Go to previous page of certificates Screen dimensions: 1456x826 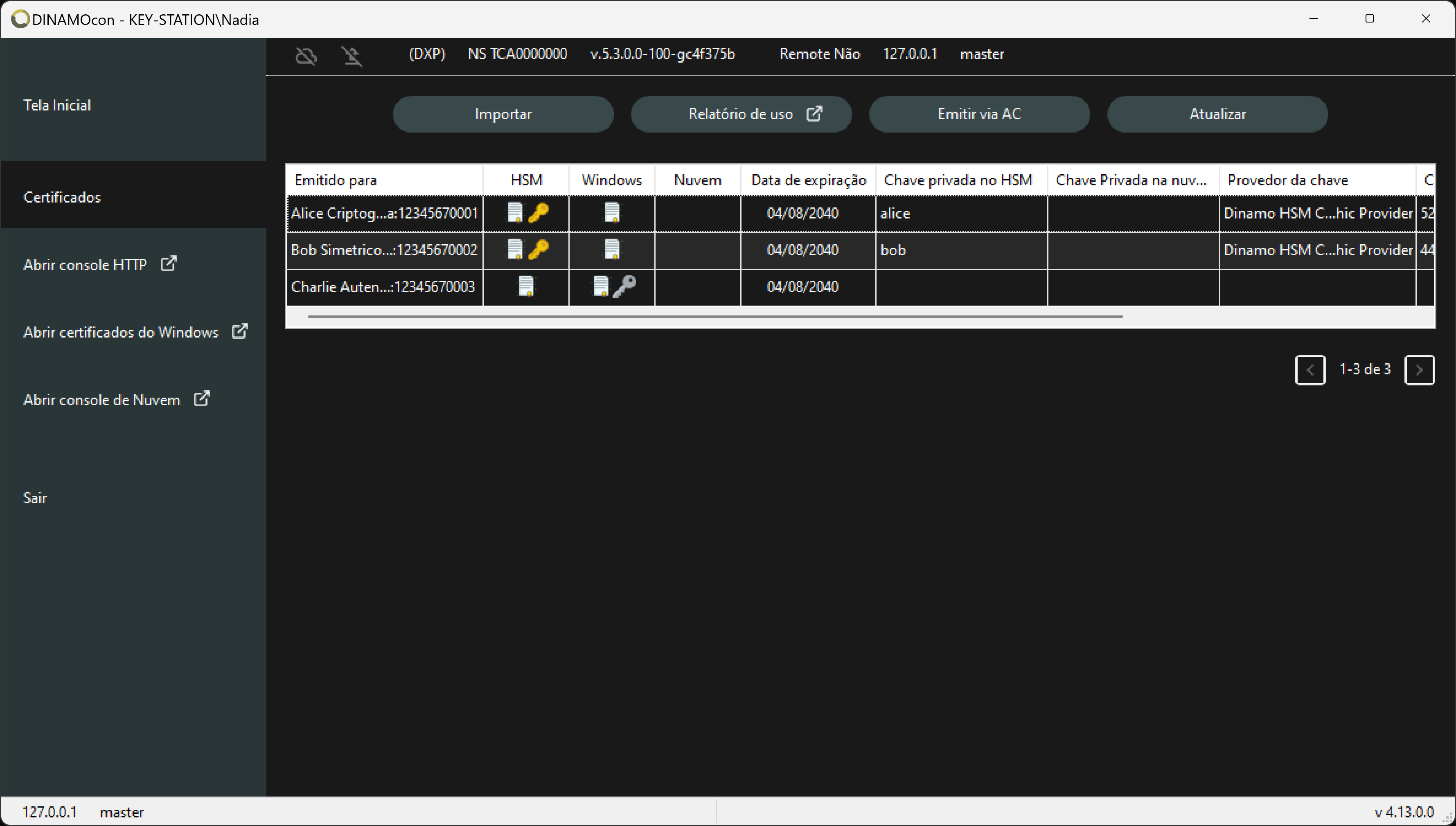[x=1310, y=370]
